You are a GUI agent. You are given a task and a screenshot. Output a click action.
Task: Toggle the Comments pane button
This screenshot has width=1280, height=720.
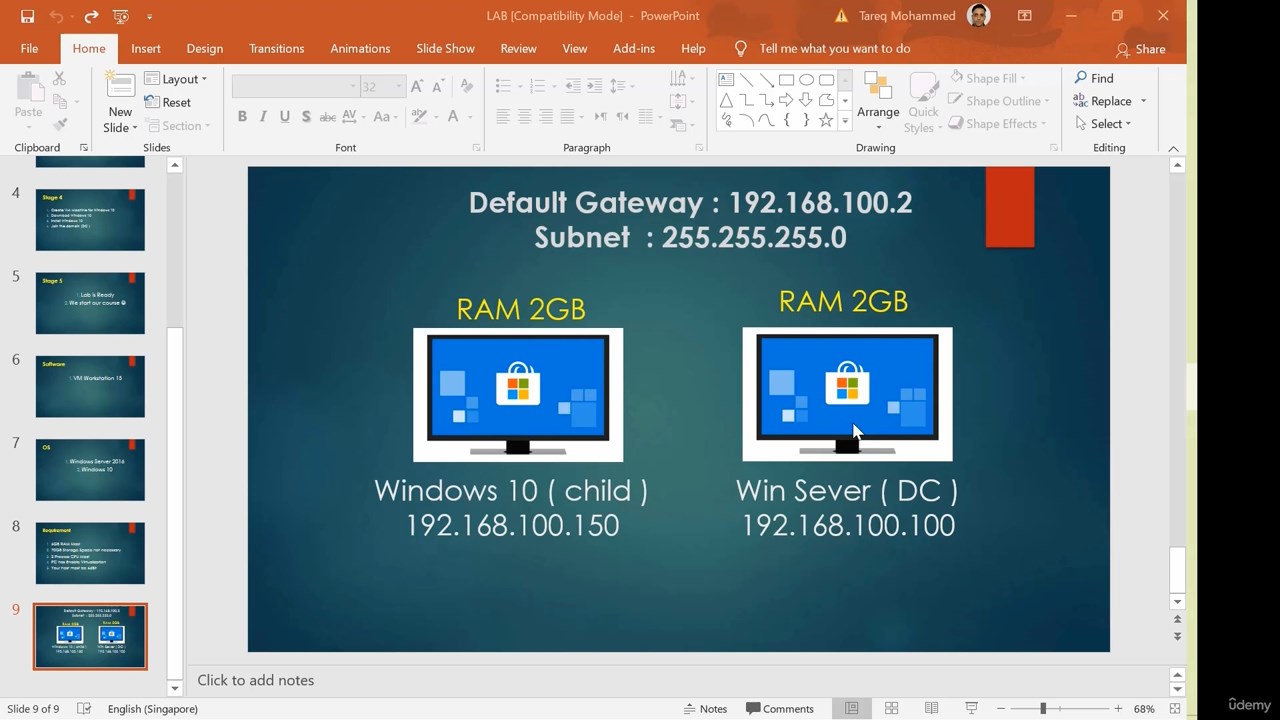780,708
